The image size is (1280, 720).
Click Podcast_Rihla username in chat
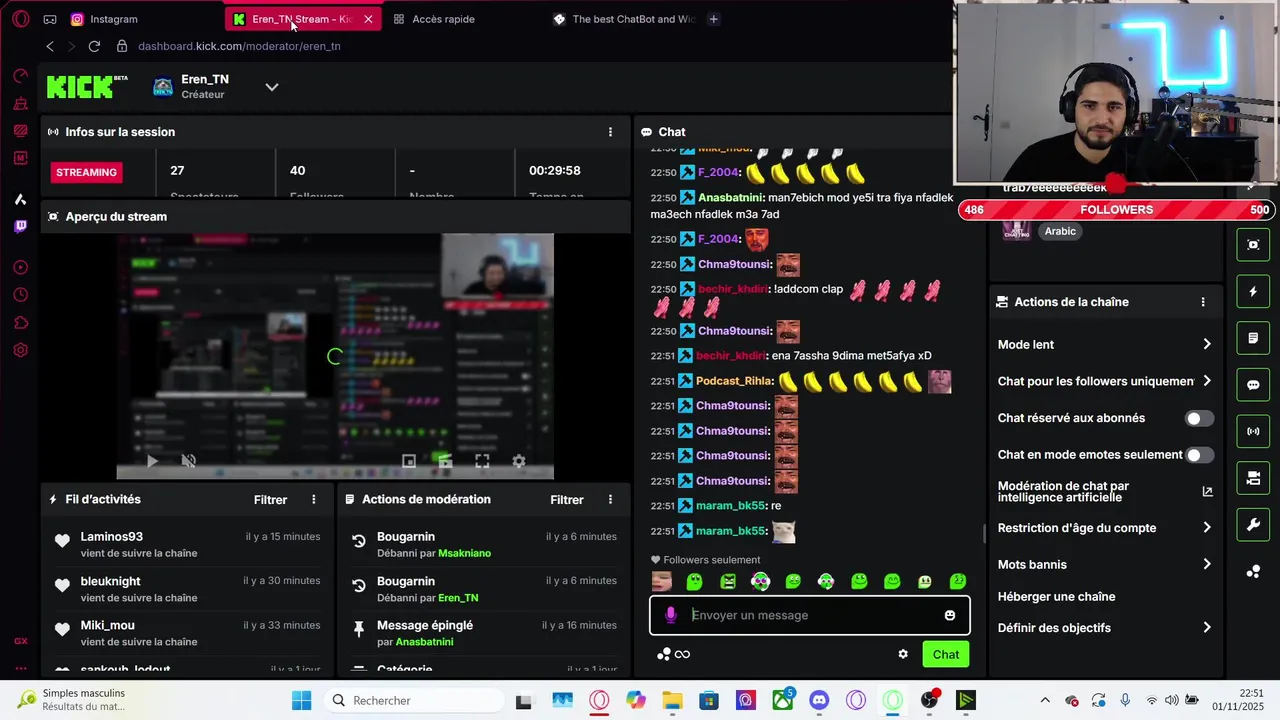734,381
